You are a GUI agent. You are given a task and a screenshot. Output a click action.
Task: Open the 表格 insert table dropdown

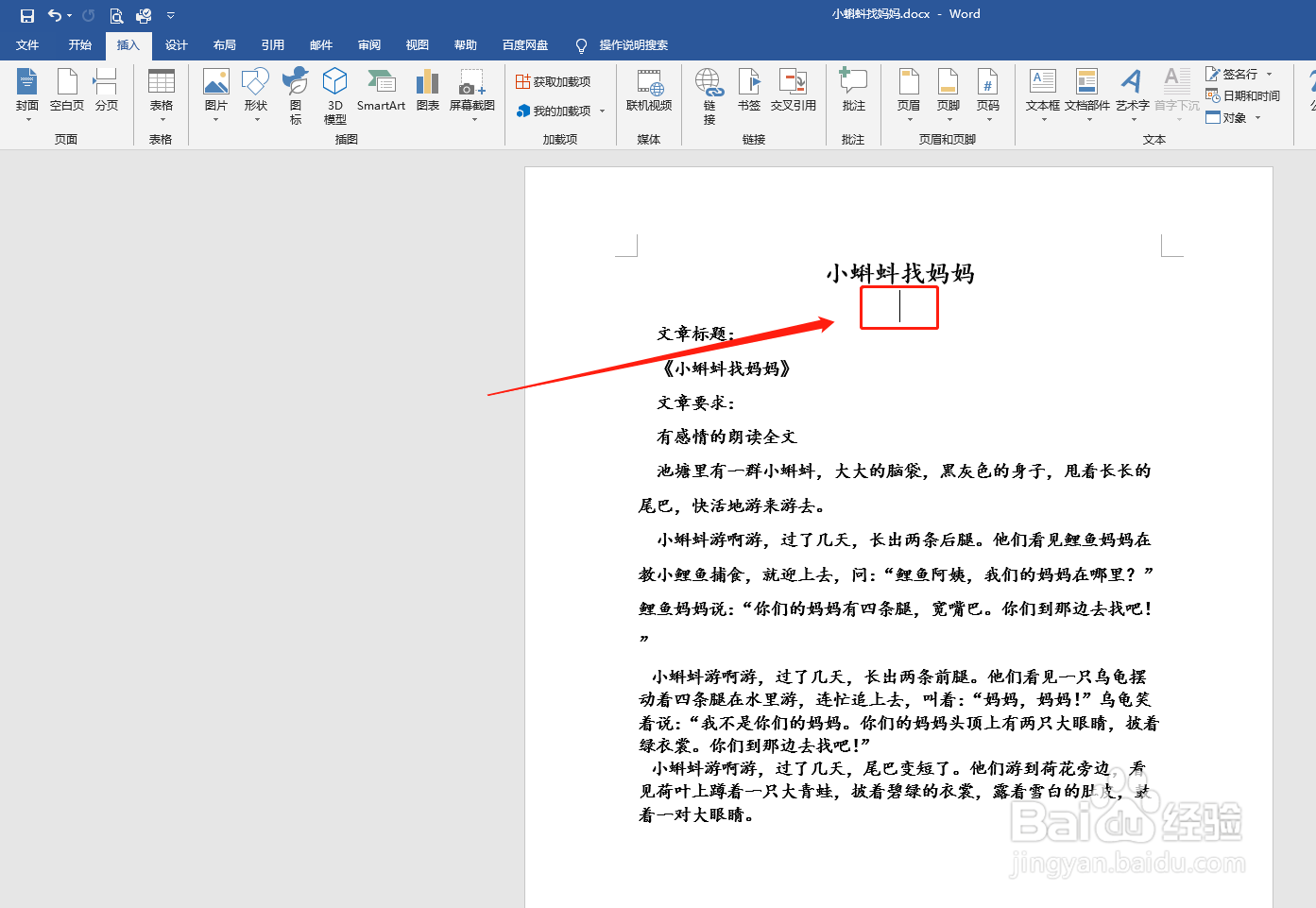tap(162, 94)
